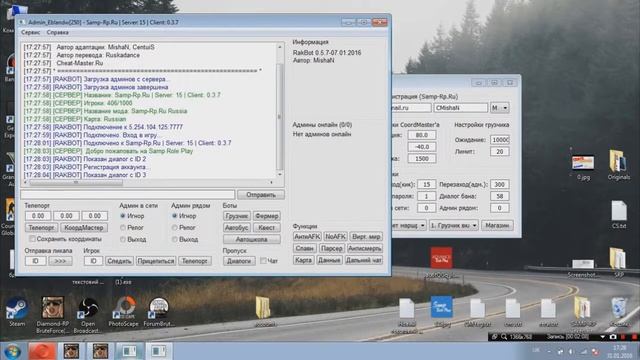Open the Справка menu
Screen dimensions: 640x360
58,32
